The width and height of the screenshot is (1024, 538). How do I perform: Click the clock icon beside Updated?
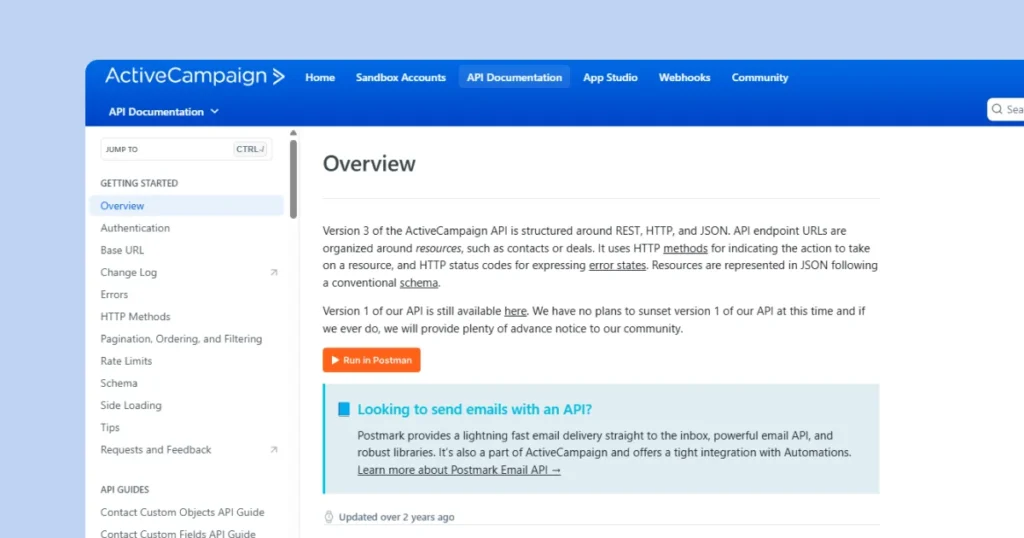pyautogui.click(x=329, y=517)
